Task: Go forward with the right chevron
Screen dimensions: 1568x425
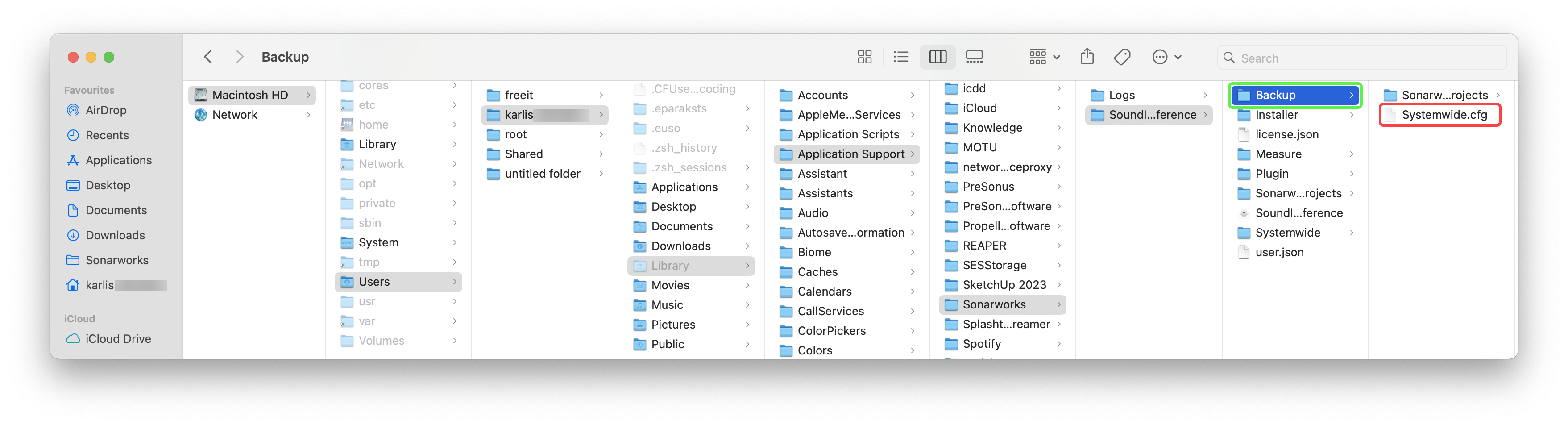Action: pyautogui.click(x=239, y=57)
